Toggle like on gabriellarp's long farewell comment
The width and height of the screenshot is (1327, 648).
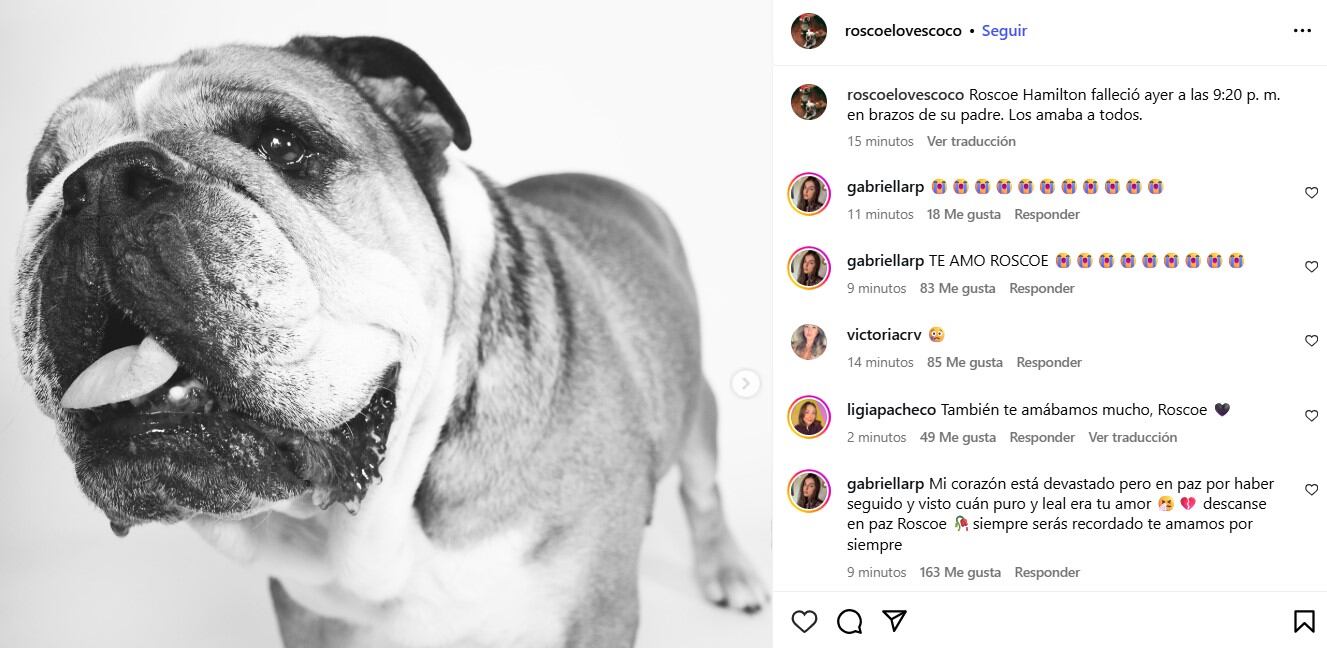point(1311,488)
